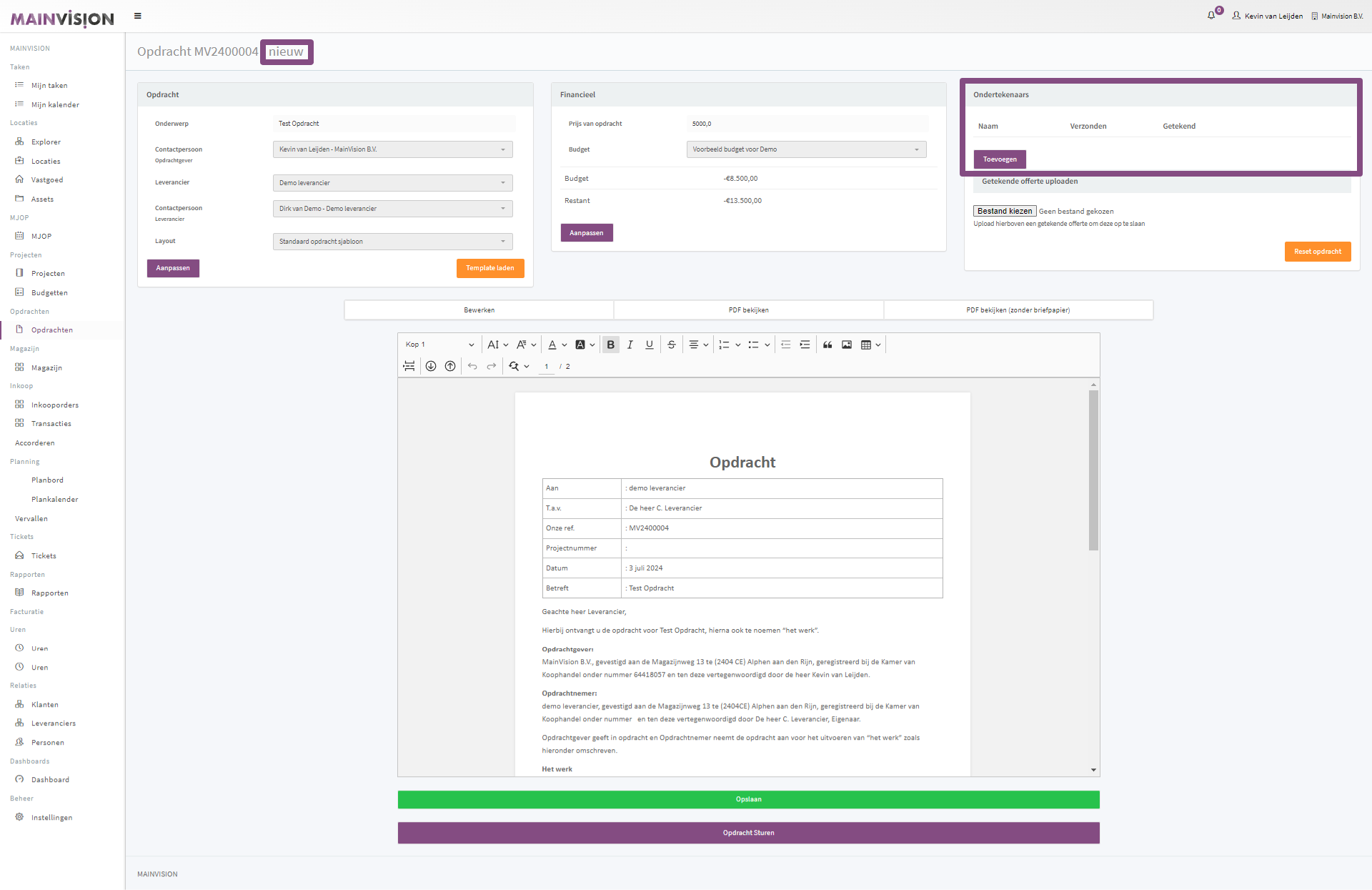Screen dimensions: 1372x890
Task: Switch to PDF bekijken tab
Action: pyautogui.click(x=748, y=310)
